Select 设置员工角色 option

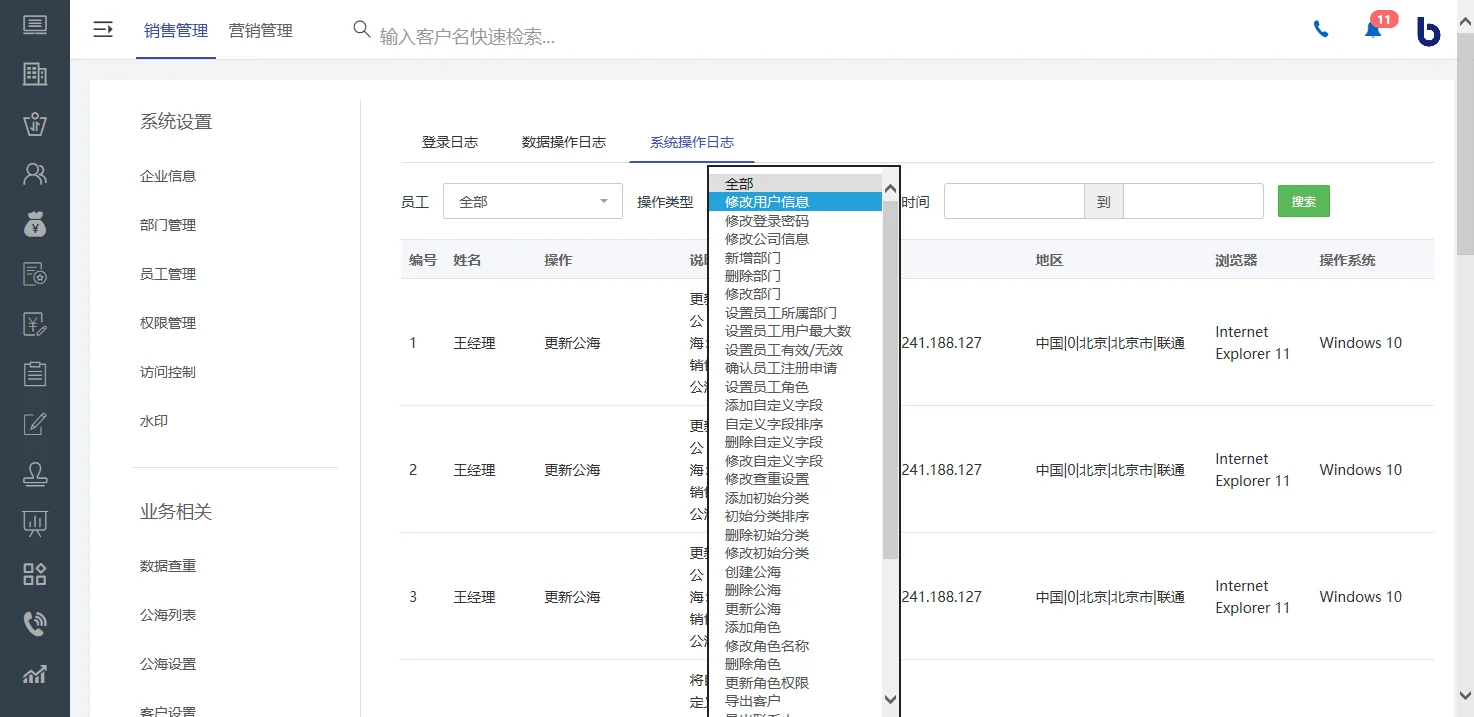click(795, 387)
